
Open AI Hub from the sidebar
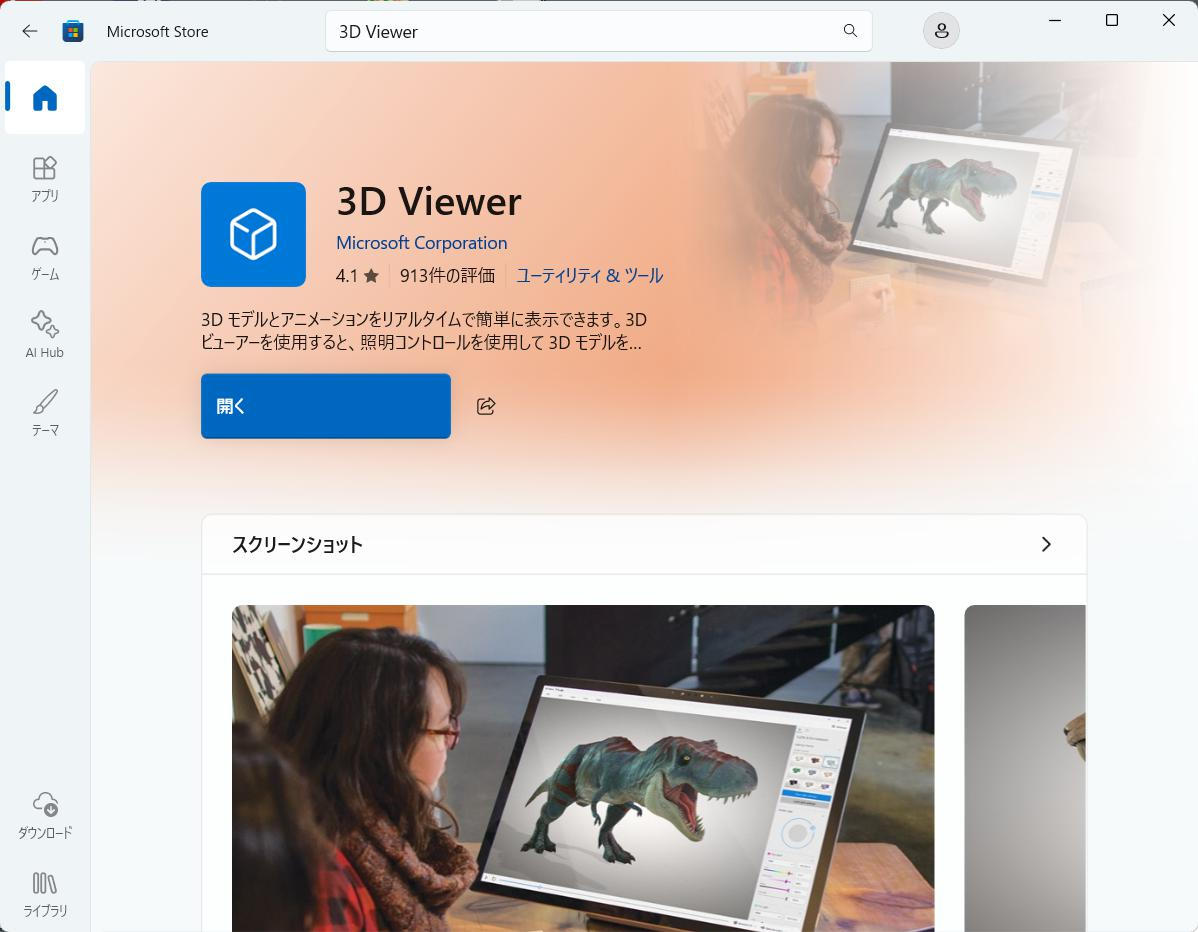[x=45, y=335]
